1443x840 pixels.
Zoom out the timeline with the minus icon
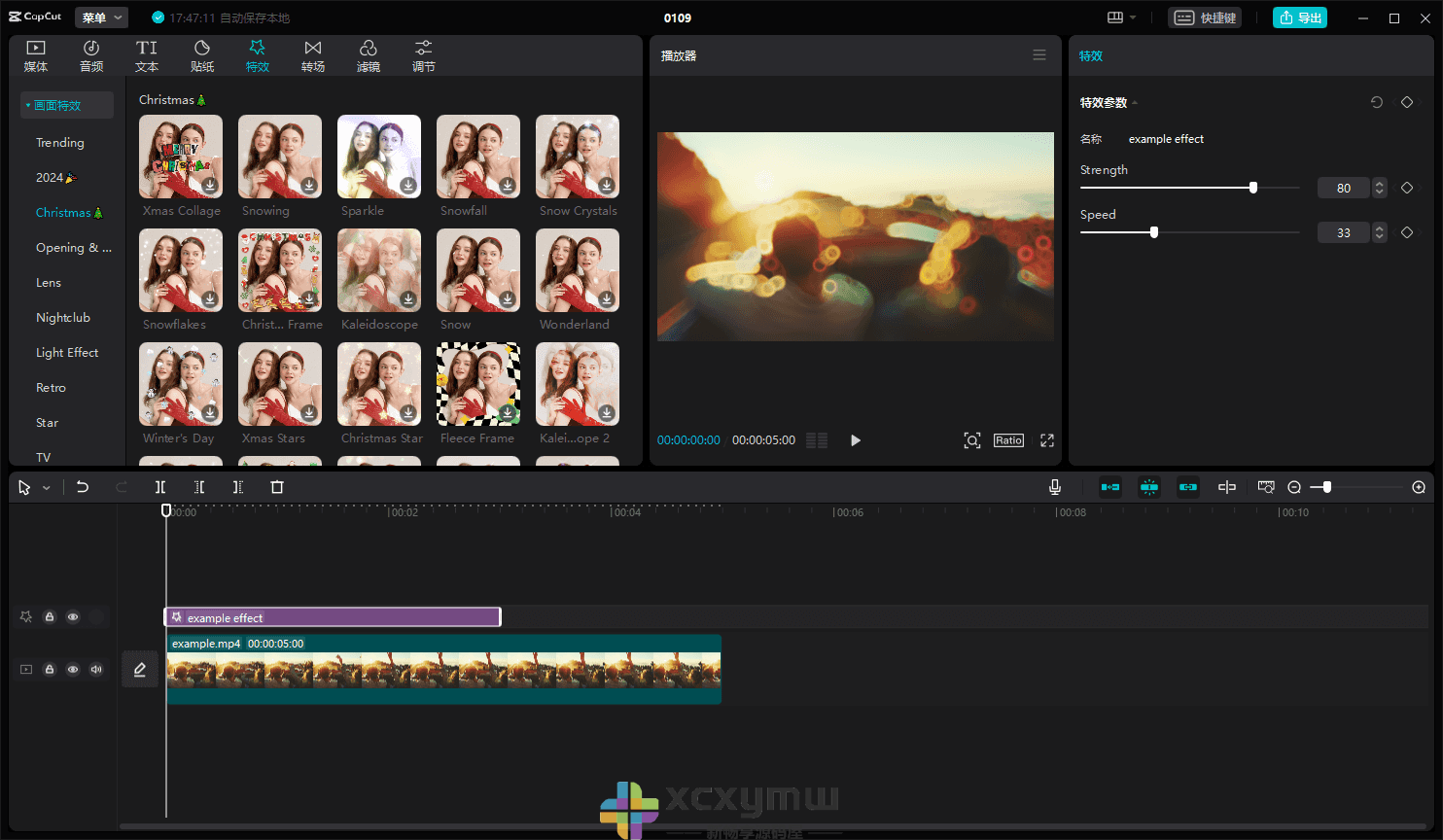[1294, 487]
